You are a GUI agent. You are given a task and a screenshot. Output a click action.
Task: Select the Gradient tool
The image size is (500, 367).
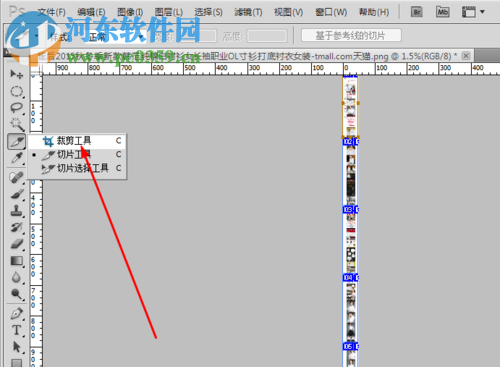16,261
